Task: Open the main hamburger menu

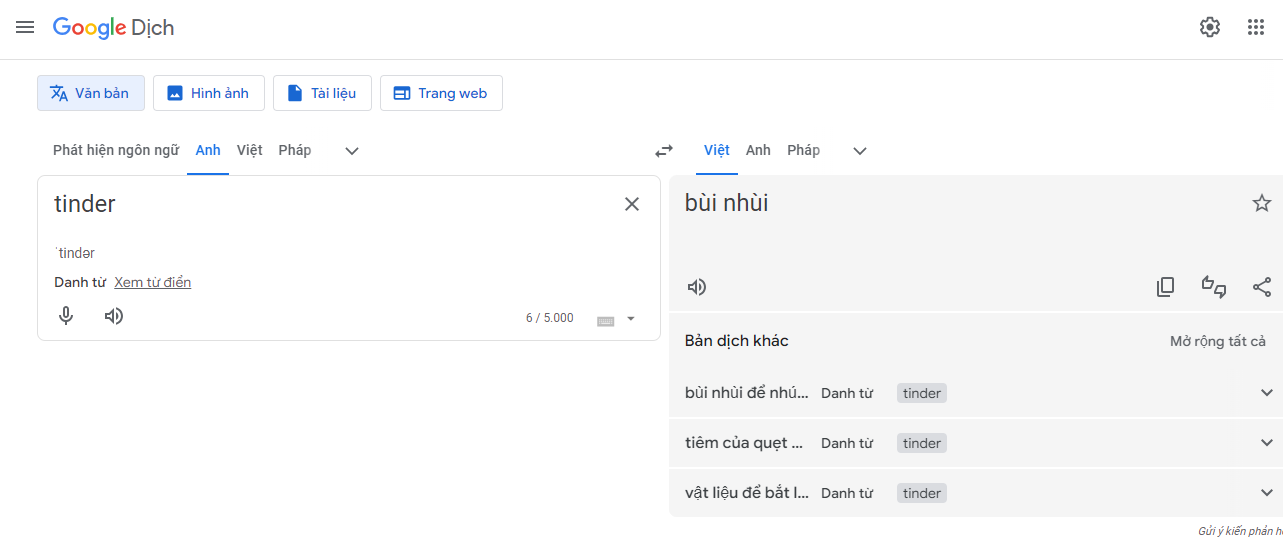Action: click(x=25, y=27)
